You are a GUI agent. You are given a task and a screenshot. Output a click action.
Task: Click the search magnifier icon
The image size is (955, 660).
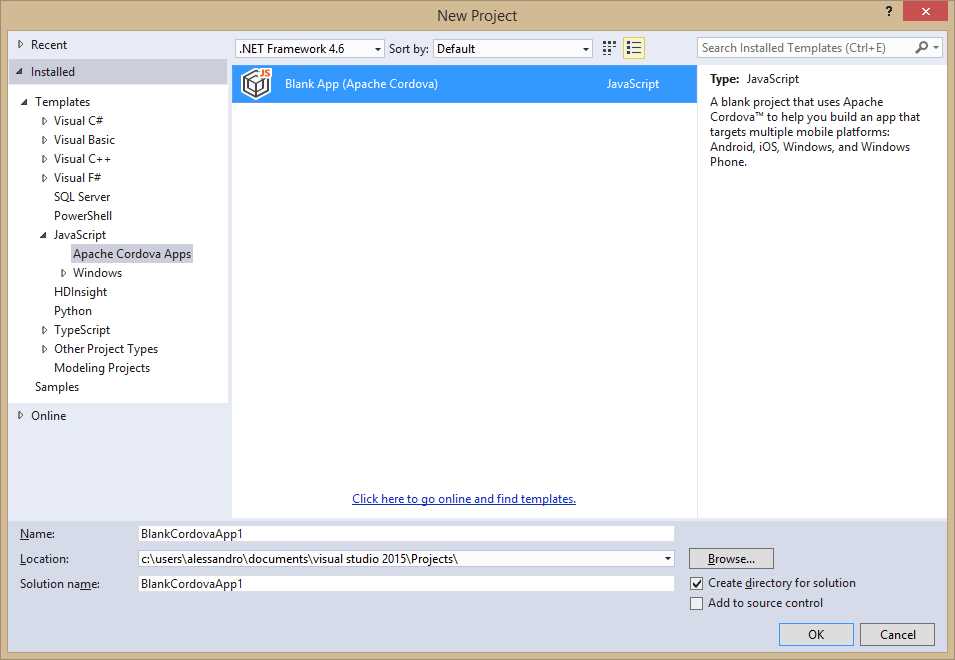pyautogui.click(x=919, y=47)
